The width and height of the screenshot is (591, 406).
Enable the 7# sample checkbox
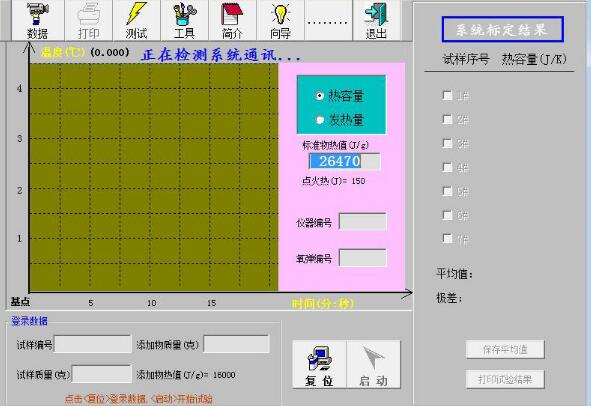tap(447, 238)
